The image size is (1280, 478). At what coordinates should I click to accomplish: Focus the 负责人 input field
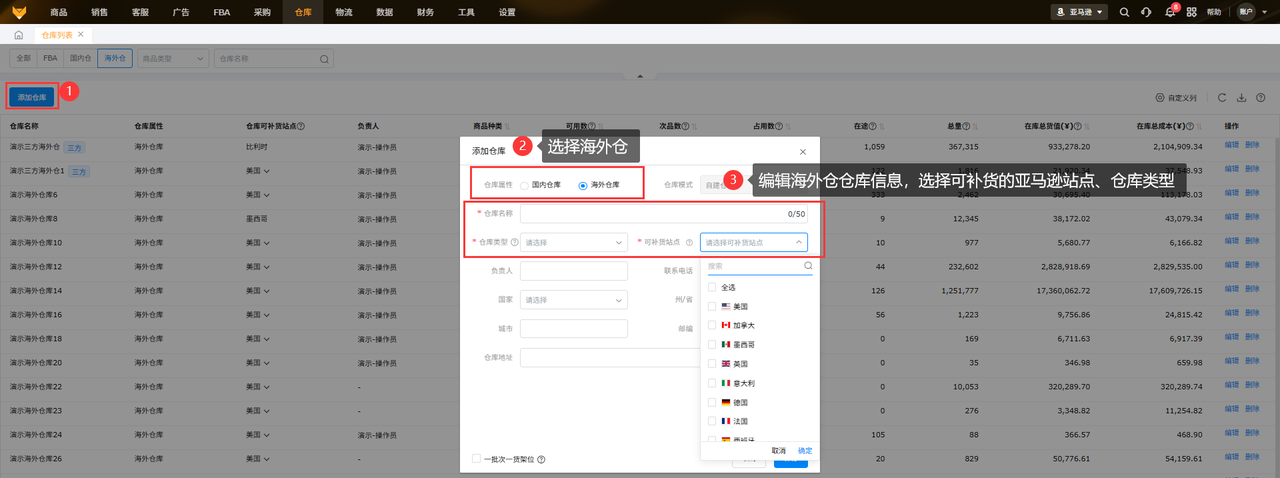pos(574,271)
